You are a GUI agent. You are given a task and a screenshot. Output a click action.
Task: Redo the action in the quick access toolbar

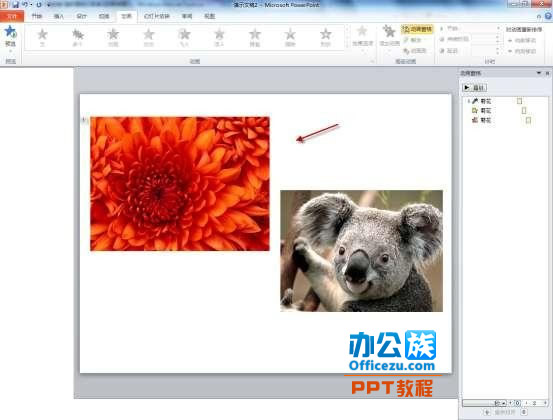tap(39, 5)
